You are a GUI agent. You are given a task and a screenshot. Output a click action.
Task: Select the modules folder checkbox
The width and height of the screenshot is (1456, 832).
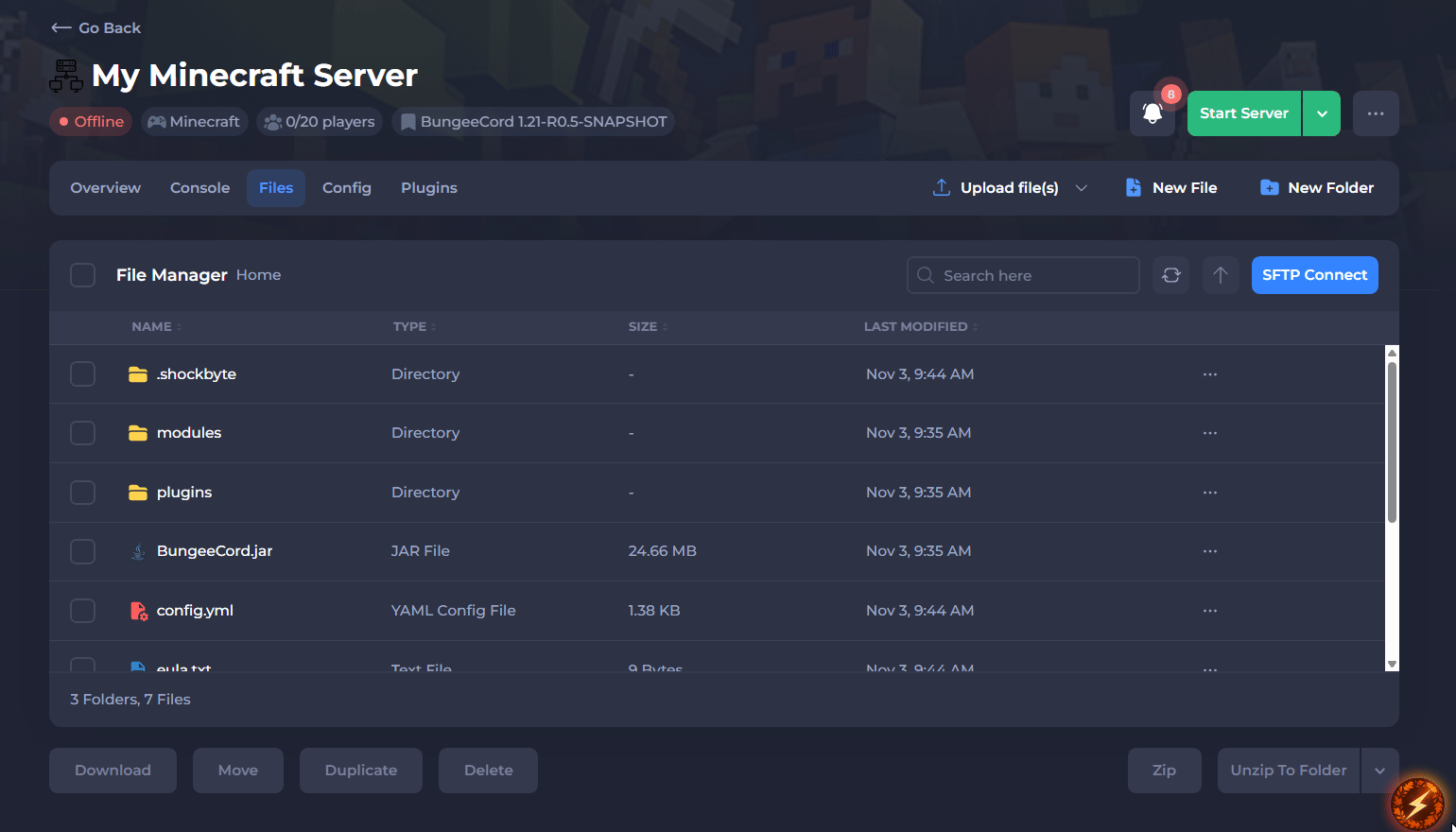pyautogui.click(x=83, y=433)
